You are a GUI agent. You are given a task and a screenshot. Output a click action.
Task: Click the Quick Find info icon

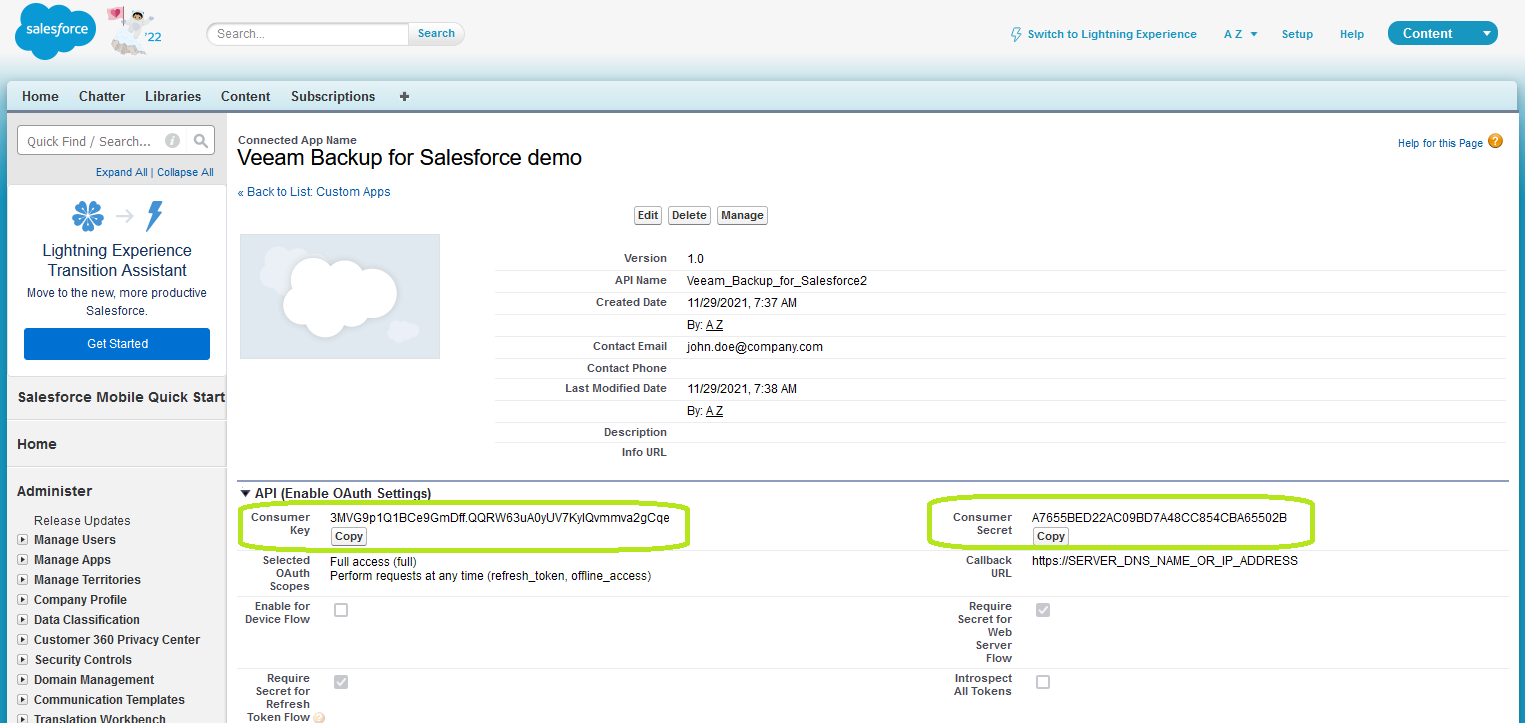(x=172, y=141)
